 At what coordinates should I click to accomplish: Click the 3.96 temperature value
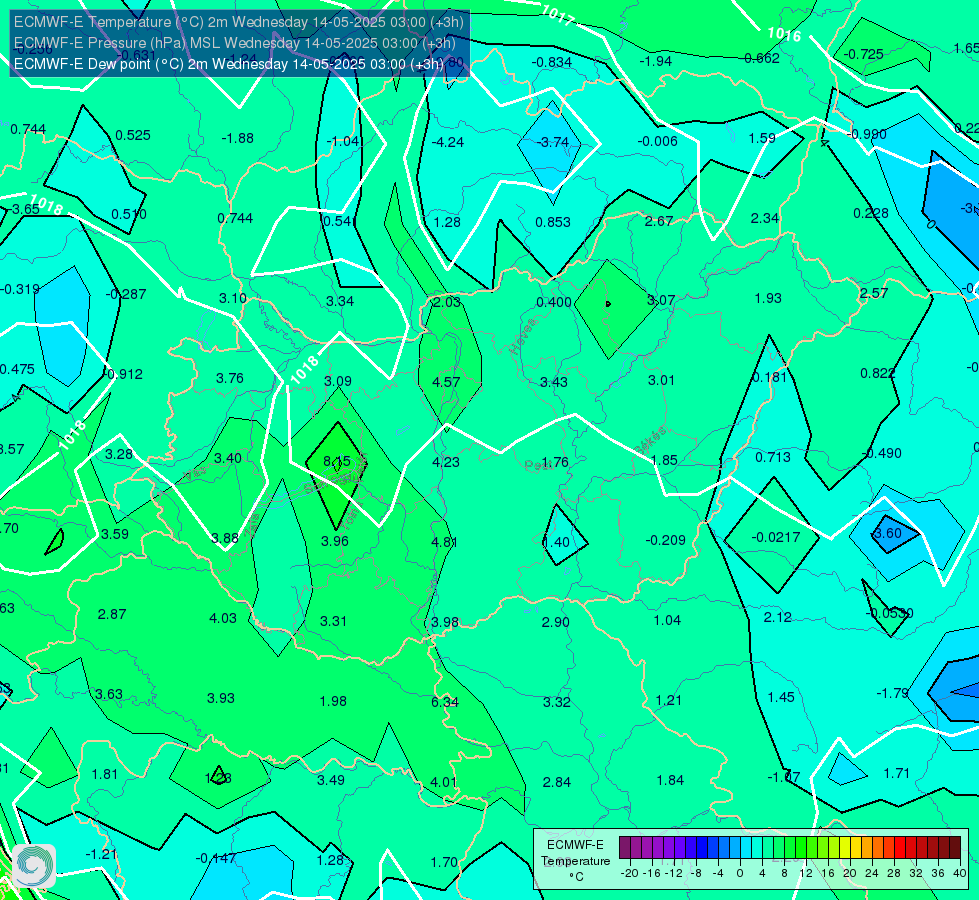tap(335, 541)
